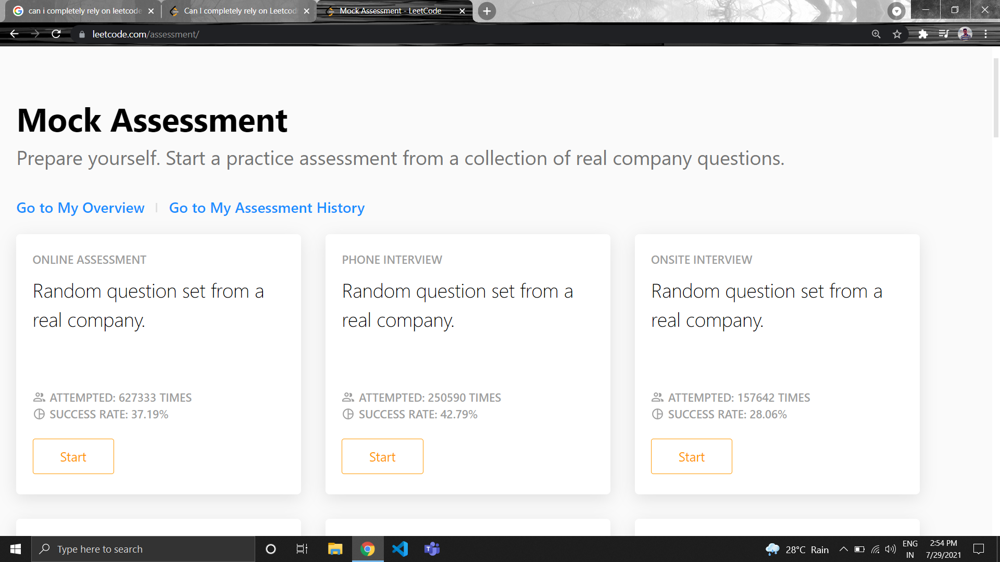Click 'SUCCESS RATE: 28.06%' text
Viewport: 1000px width, 562px height.
pyautogui.click(x=727, y=414)
